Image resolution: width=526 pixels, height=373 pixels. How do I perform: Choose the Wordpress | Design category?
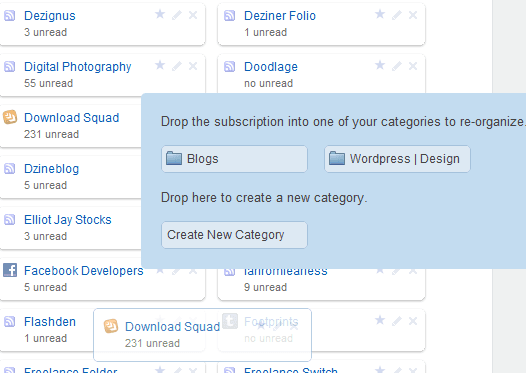point(397,159)
